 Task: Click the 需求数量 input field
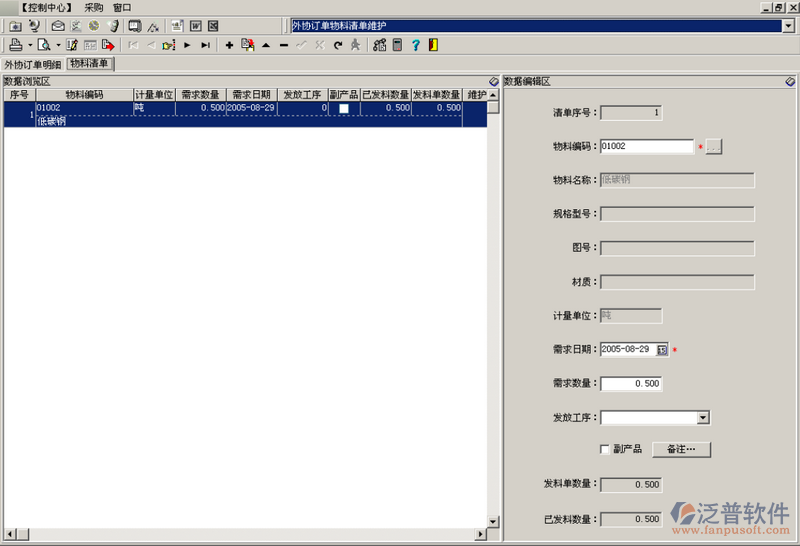click(631, 384)
